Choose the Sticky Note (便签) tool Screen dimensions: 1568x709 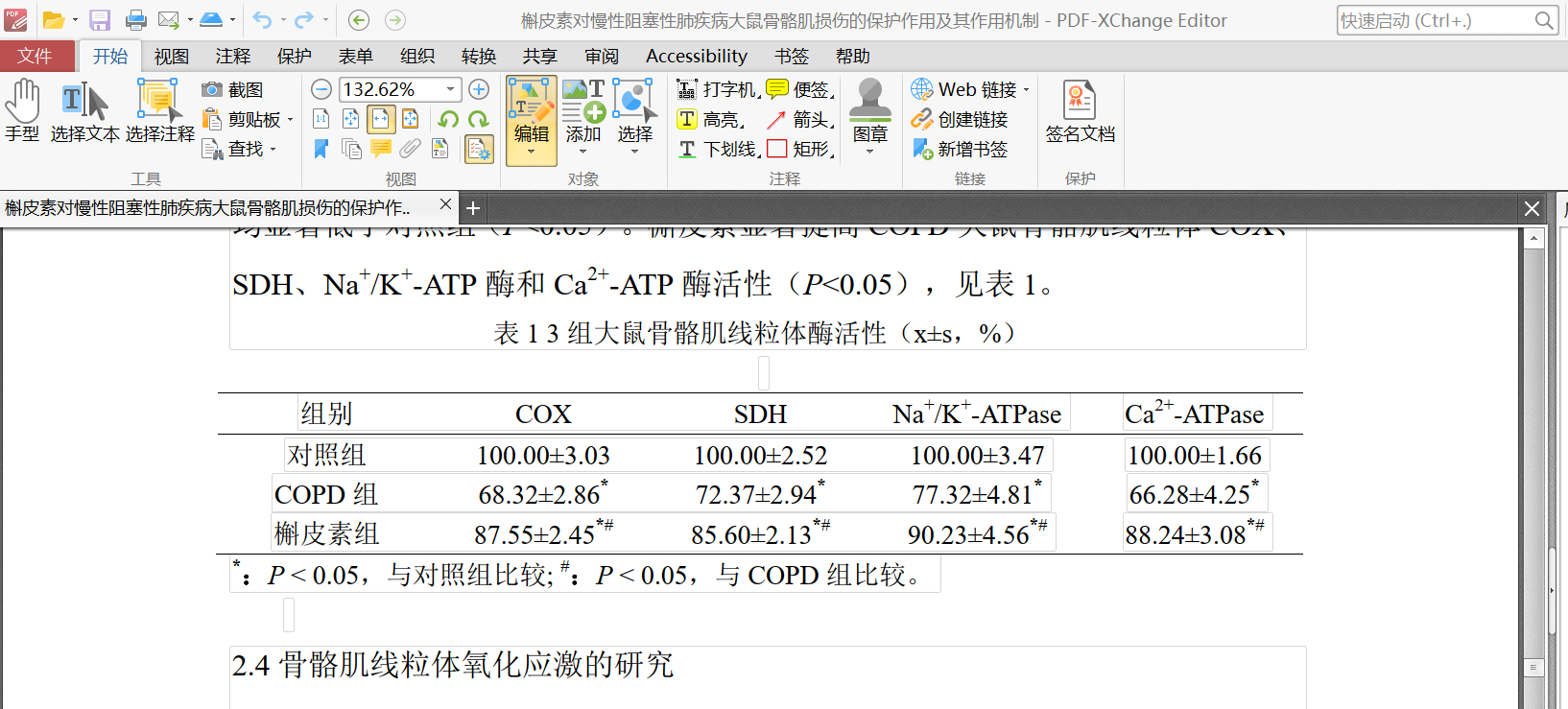(x=799, y=89)
